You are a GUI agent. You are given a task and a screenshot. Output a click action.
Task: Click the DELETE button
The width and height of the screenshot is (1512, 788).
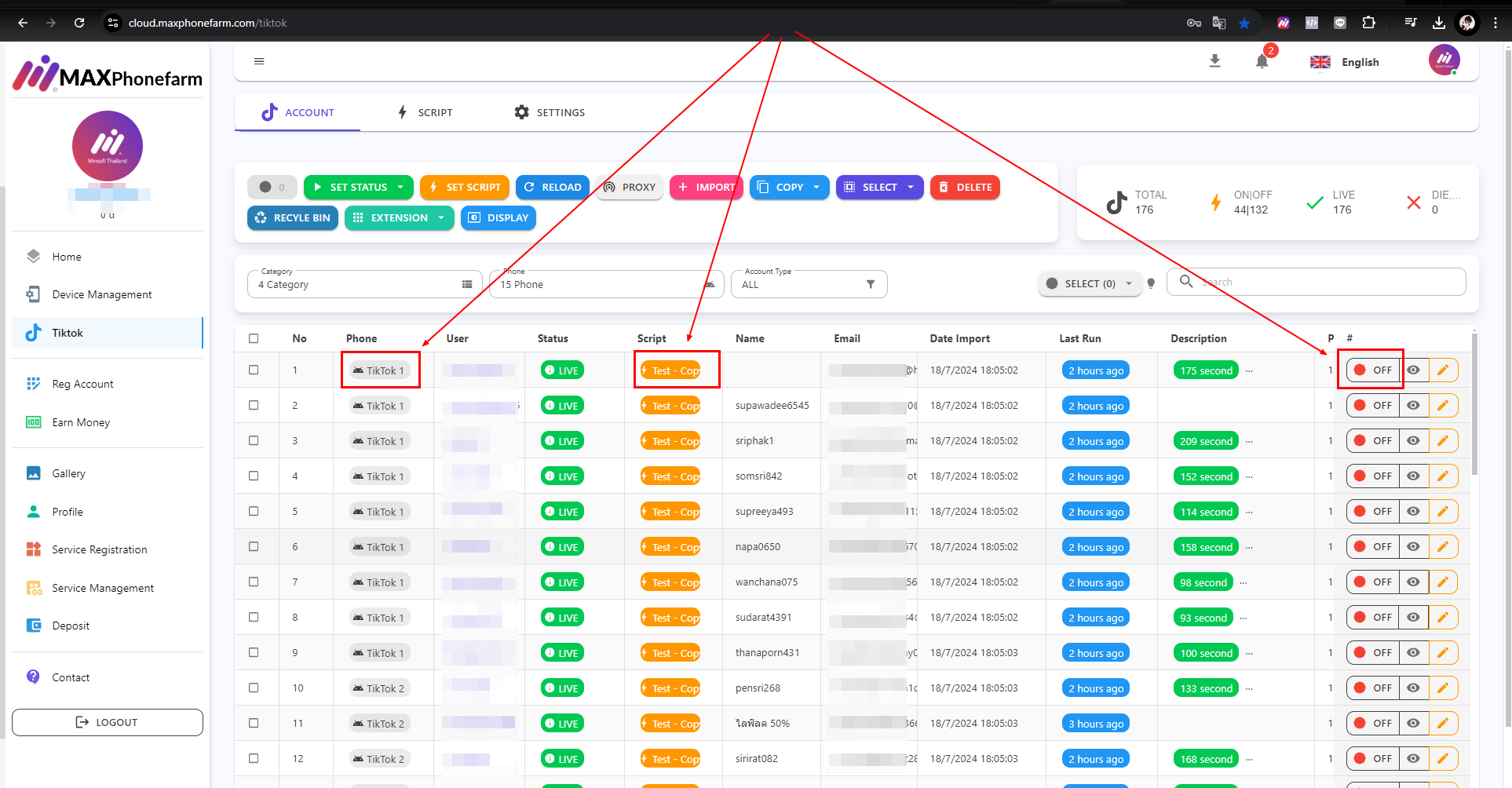point(965,187)
